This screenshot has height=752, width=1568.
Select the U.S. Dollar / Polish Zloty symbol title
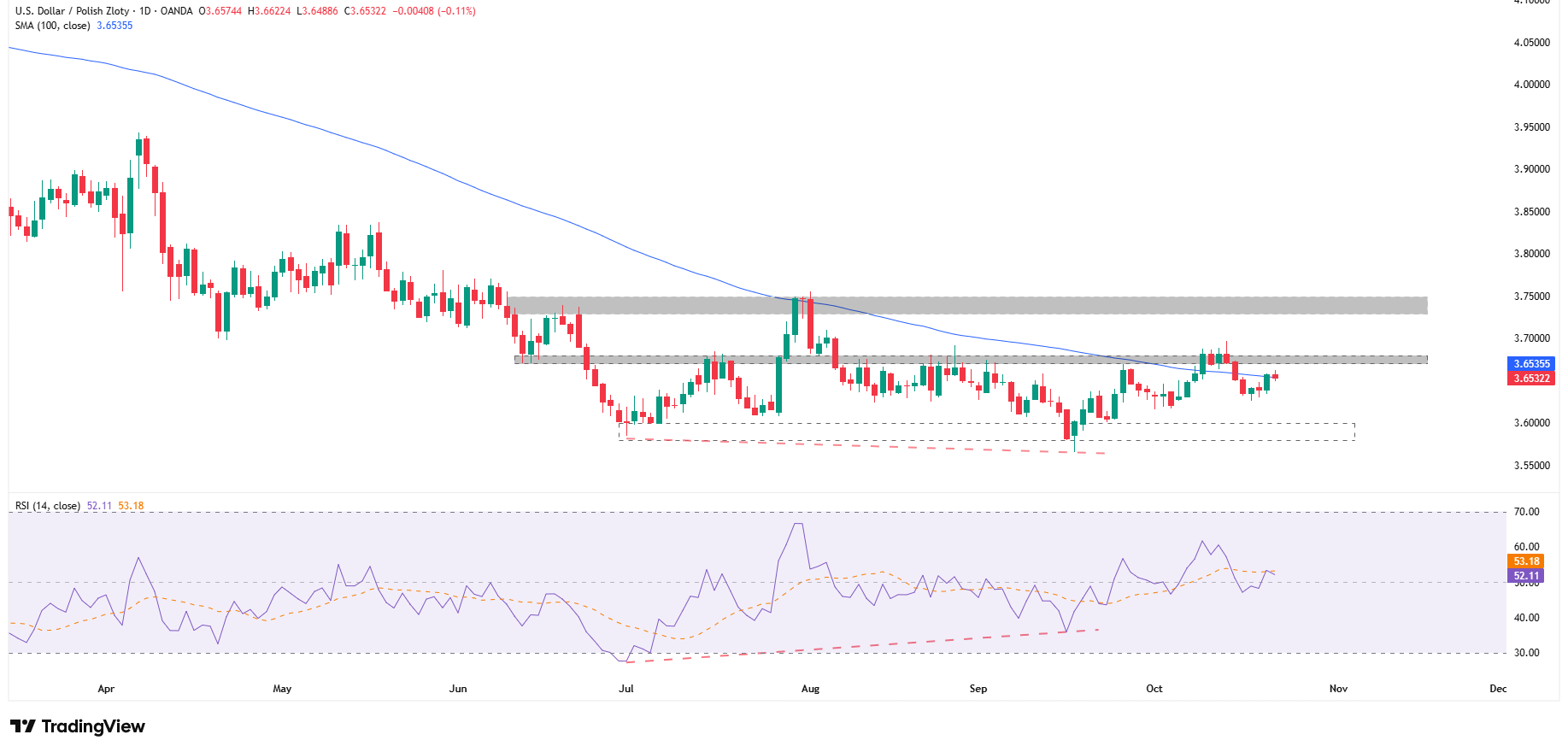[x=72, y=11]
